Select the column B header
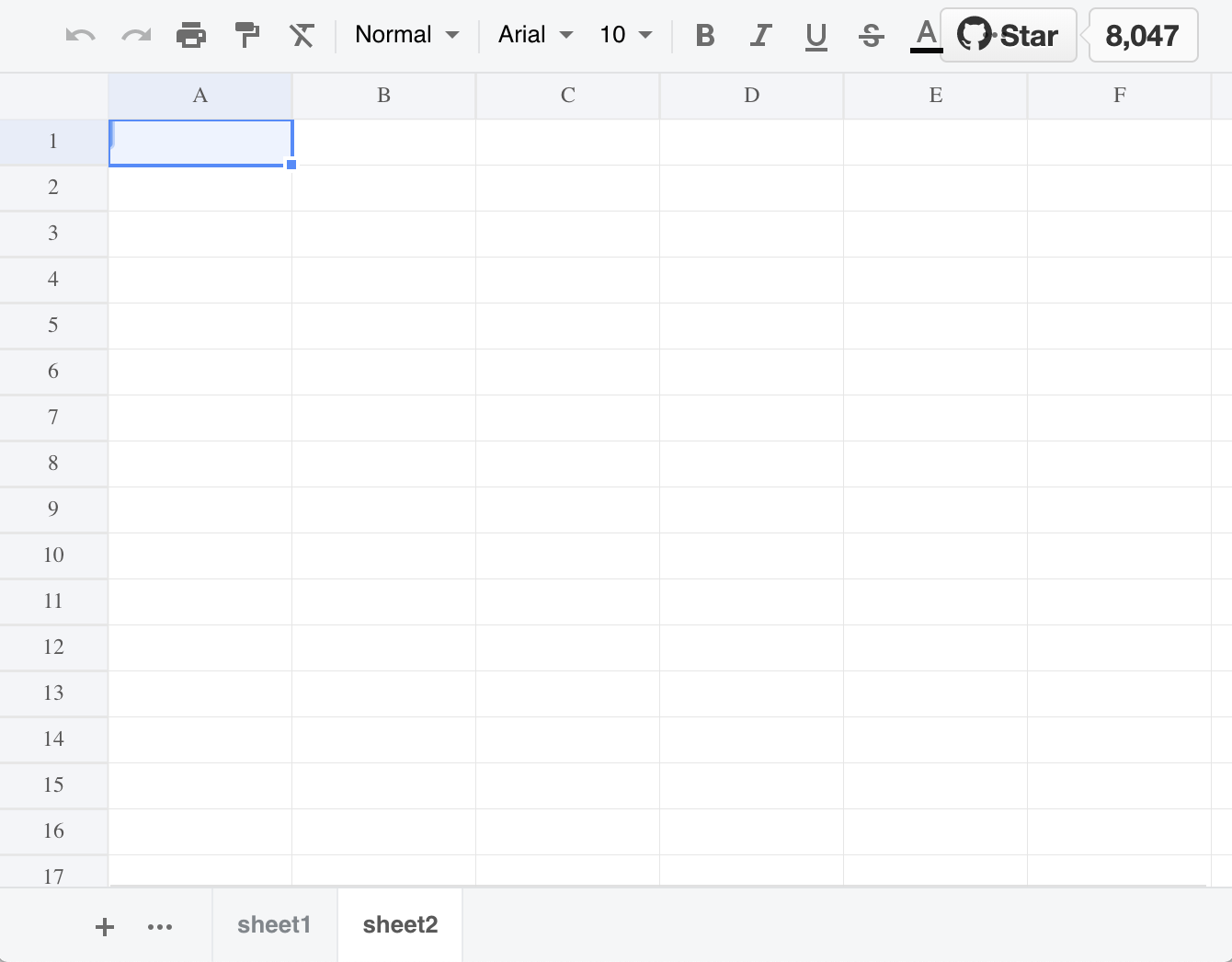 click(x=383, y=95)
